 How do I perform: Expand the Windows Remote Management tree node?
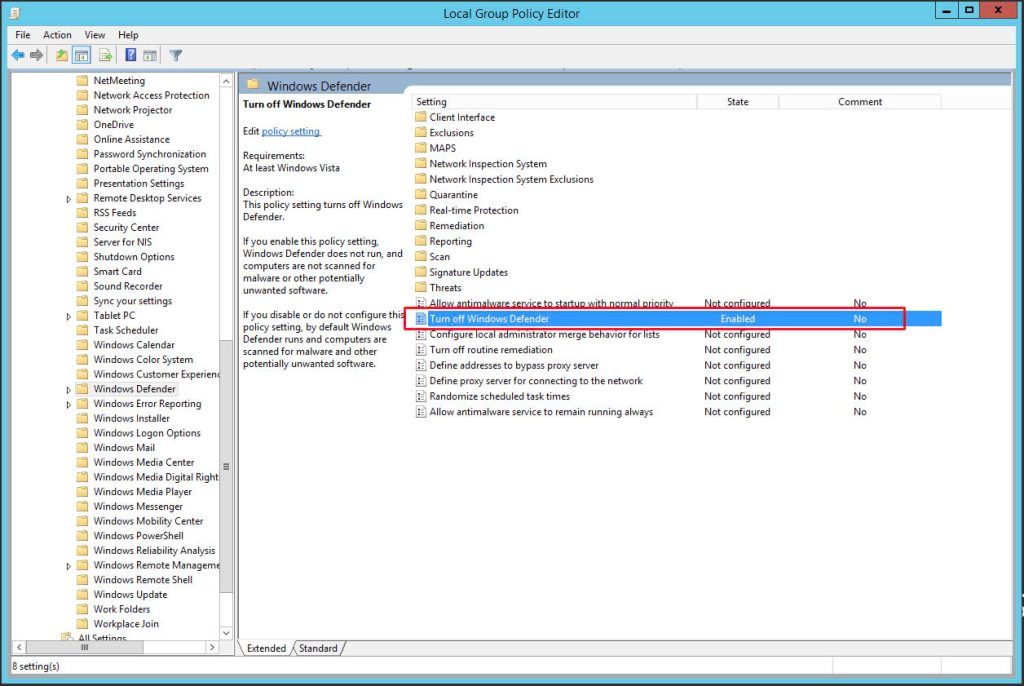69,566
